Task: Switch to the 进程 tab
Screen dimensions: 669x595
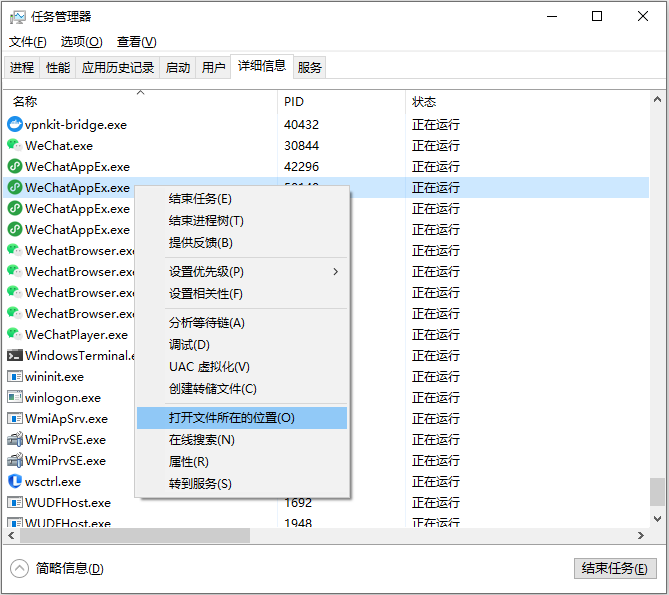Action: point(22,67)
